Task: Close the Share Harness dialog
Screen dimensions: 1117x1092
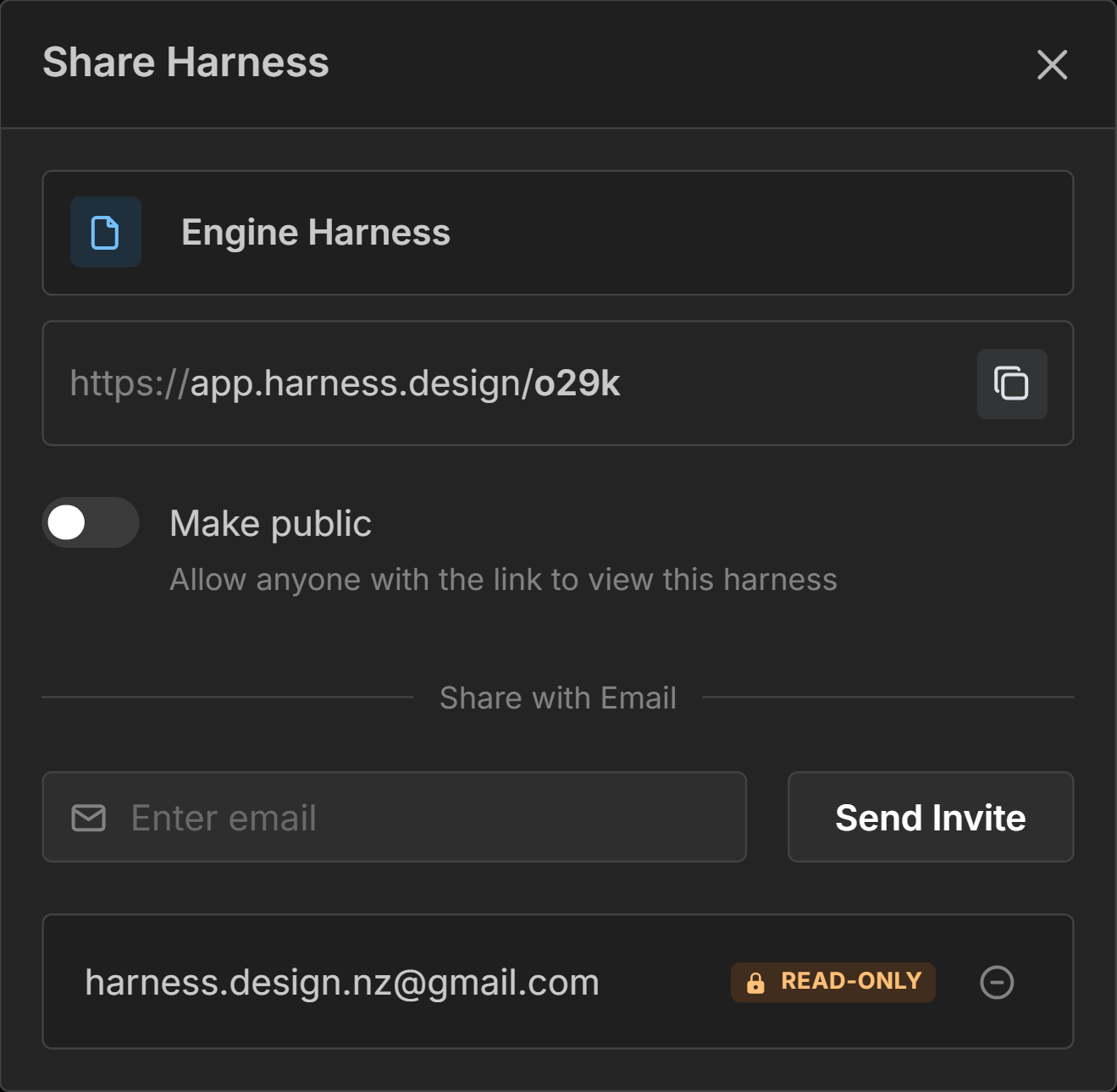Action: tap(1052, 64)
